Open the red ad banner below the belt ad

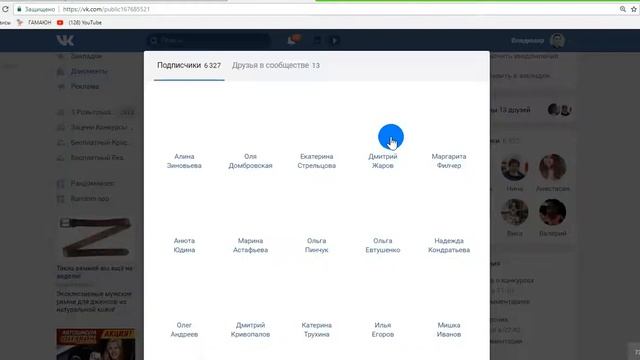pyautogui.click(x=96, y=344)
